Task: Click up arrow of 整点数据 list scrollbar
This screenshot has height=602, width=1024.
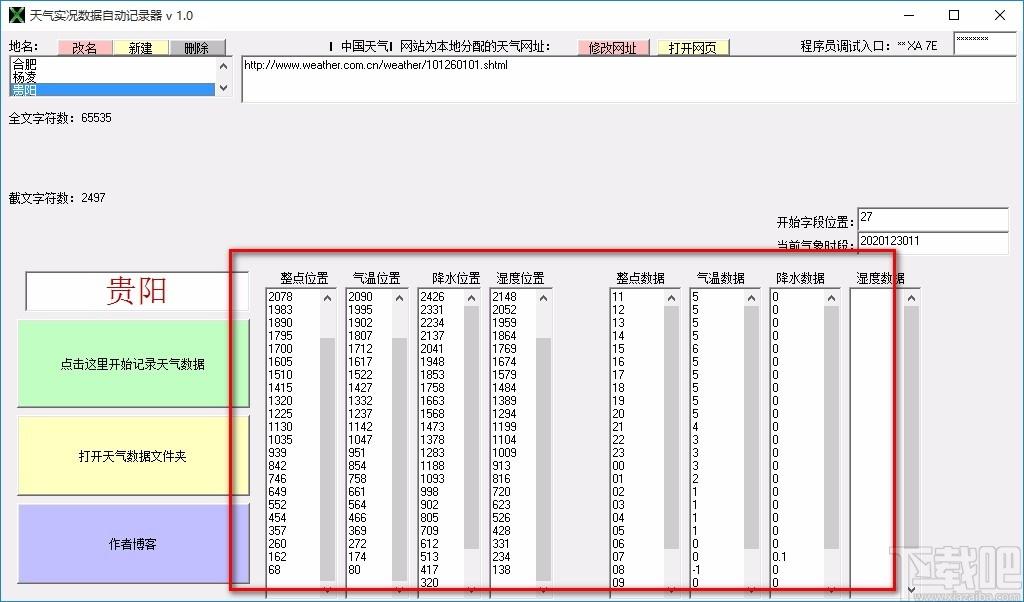Action: 671,298
